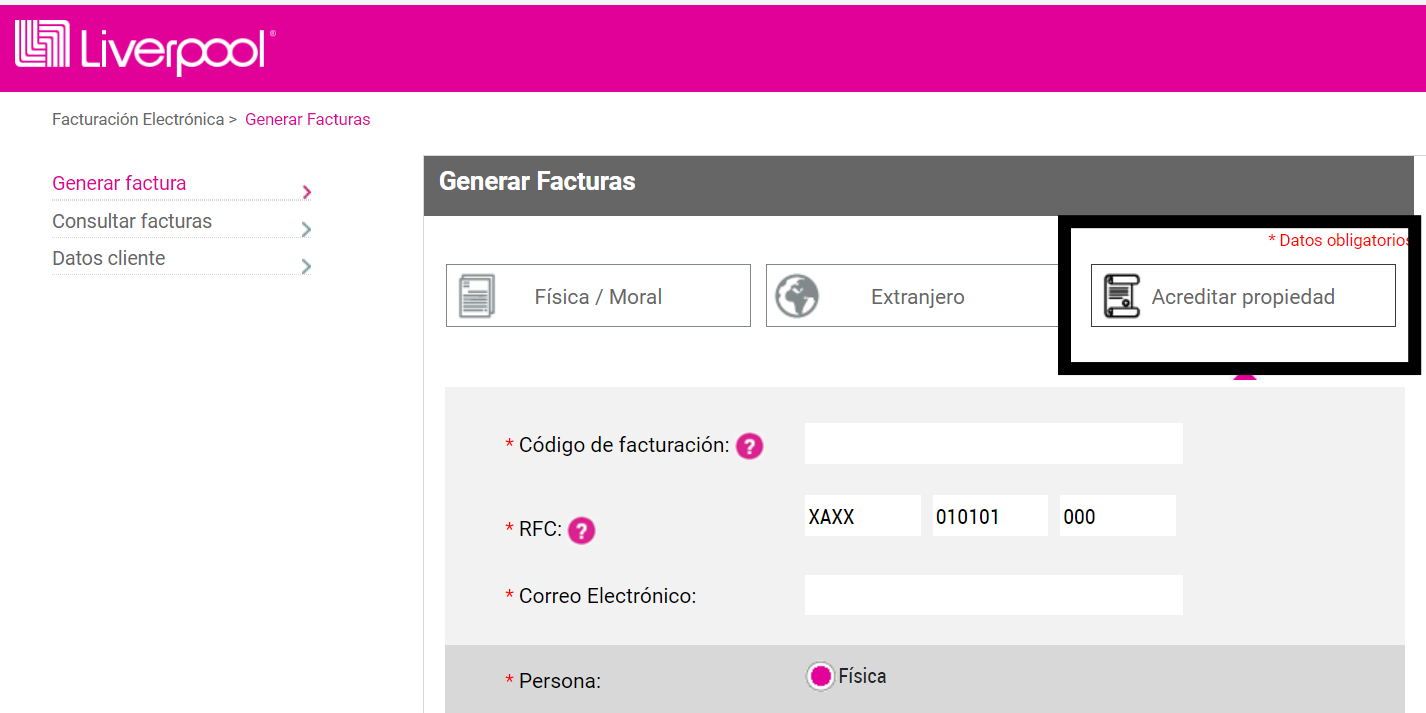Click the Extranjero globe icon
Screen dimensions: 1426x713
coord(796,296)
